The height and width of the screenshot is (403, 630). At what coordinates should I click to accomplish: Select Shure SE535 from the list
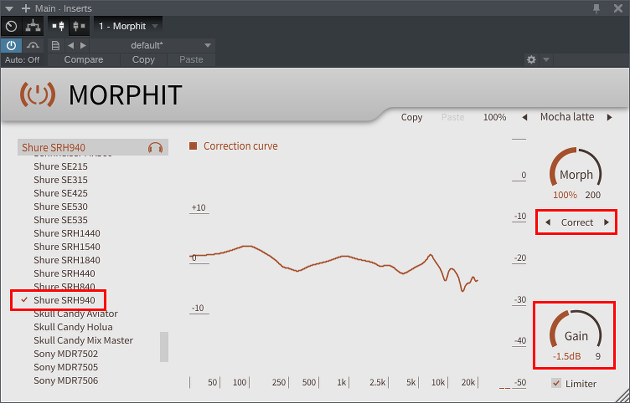click(60, 220)
